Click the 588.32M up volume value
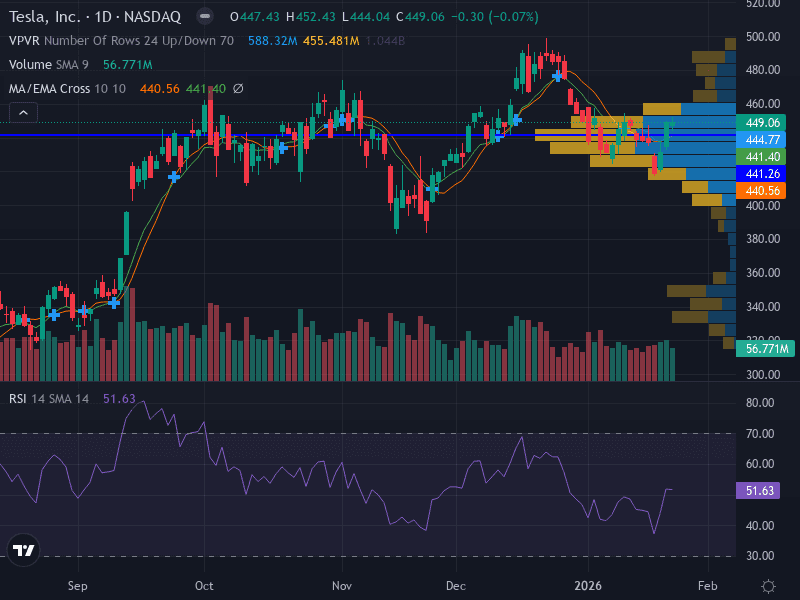Viewport: 800px width, 600px height. pyautogui.click(x=272, y=41)
